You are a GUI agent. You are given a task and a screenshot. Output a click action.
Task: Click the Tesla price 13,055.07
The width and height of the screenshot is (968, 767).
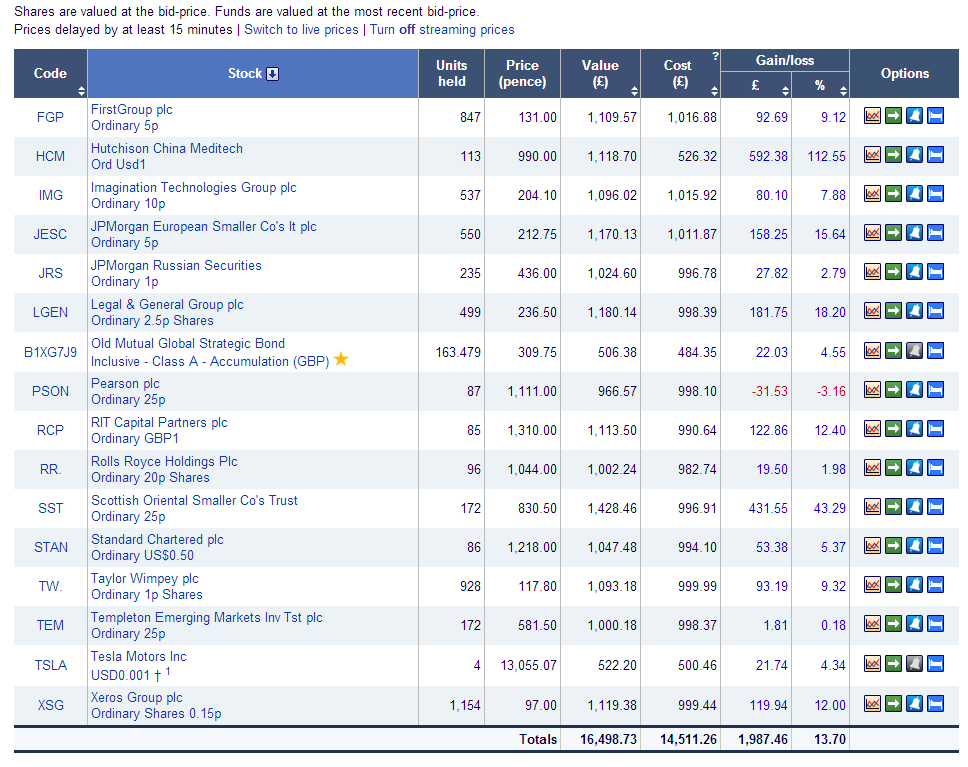(x=528, y=665)
